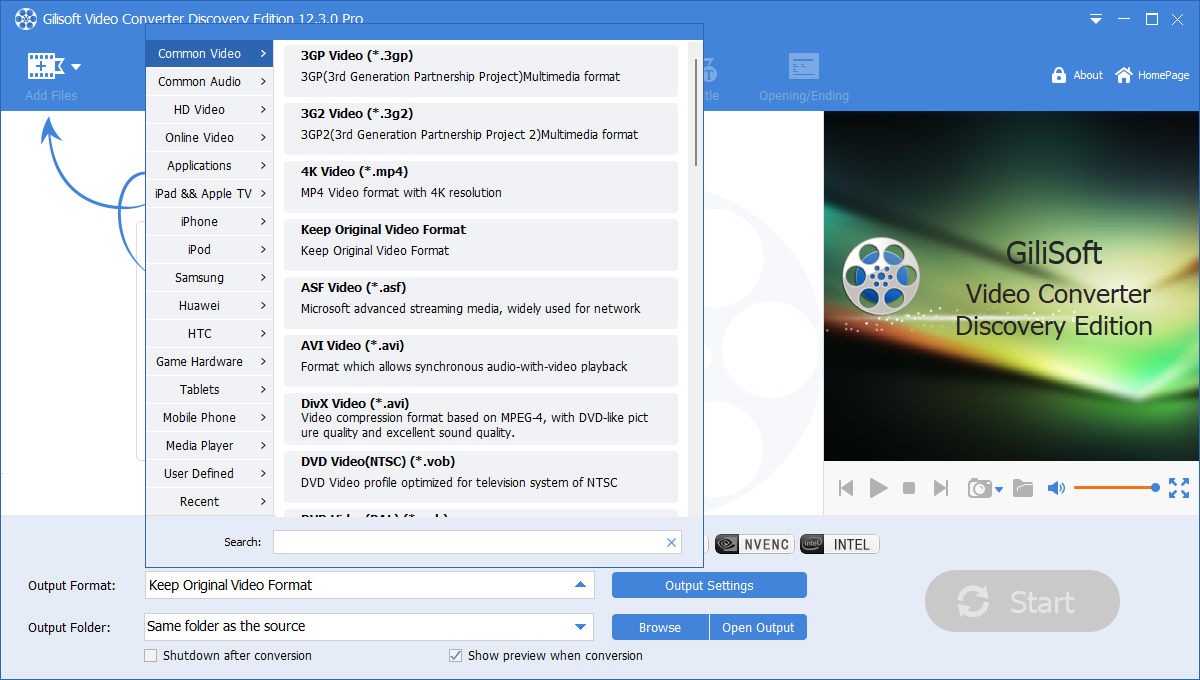Choose the Applications category
This screenshot has width=1200, height=680.
point(210,166)
